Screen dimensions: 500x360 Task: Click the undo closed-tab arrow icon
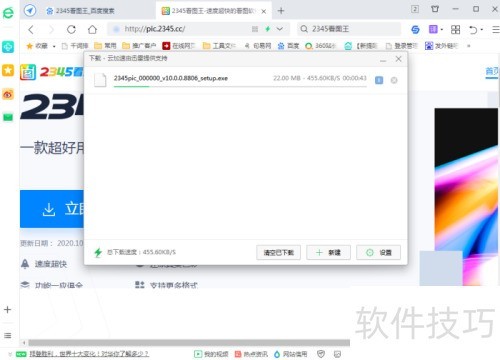pos(473,30)
